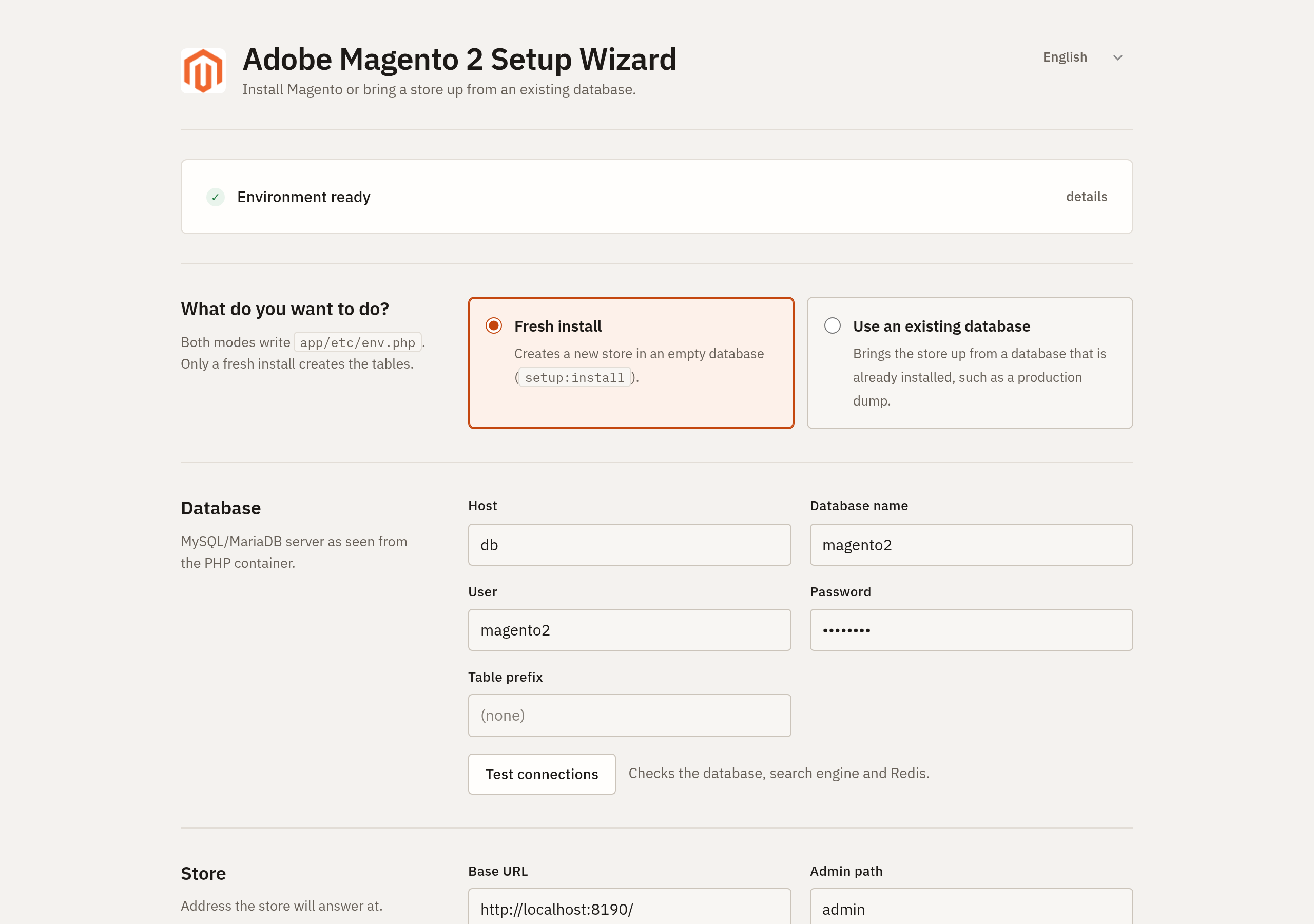Click the Password field label
1314x924 pixels.
(840, 592)
